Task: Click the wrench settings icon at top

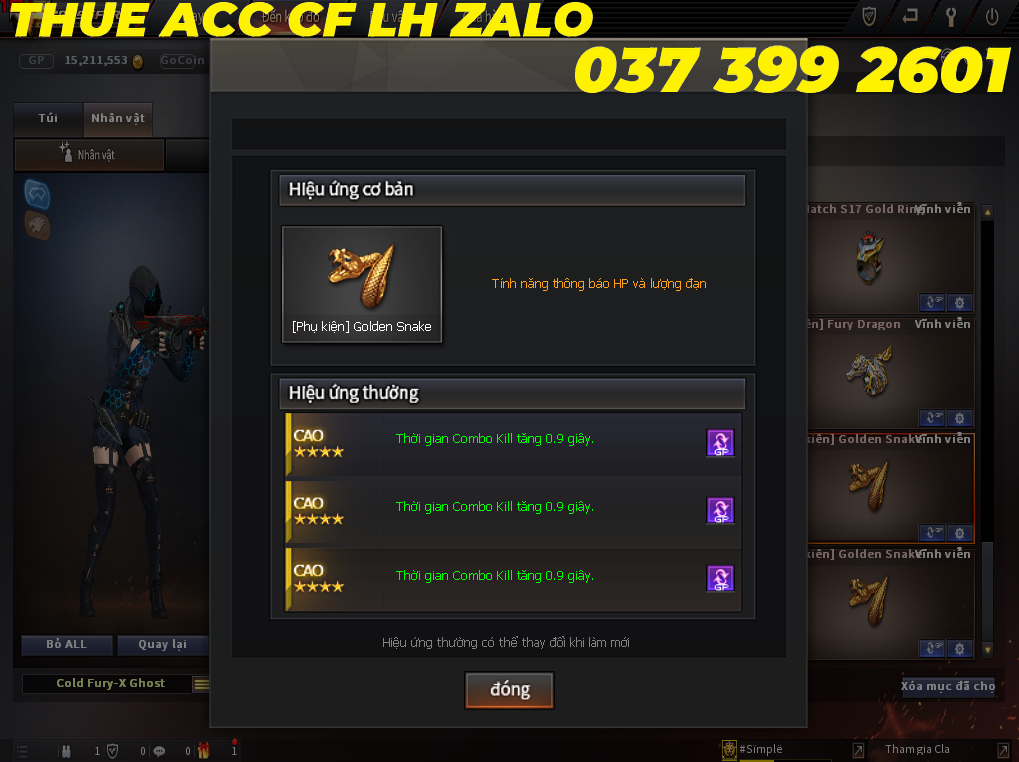Action: (x=951, y=16)
